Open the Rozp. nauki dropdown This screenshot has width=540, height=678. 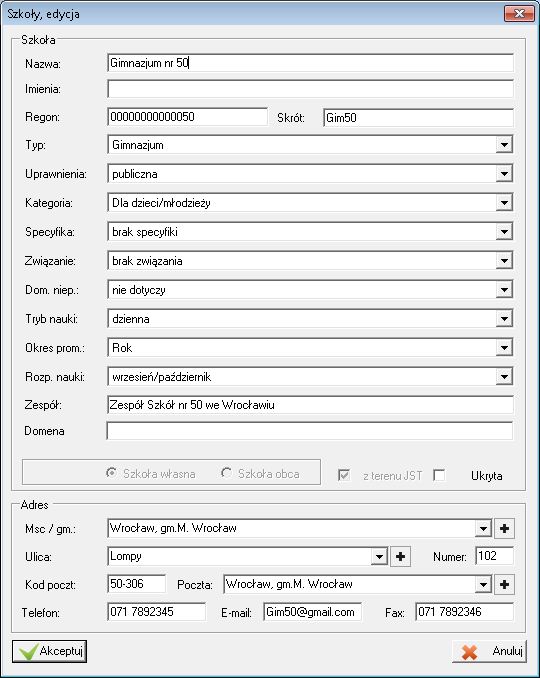tap(504, 377)
